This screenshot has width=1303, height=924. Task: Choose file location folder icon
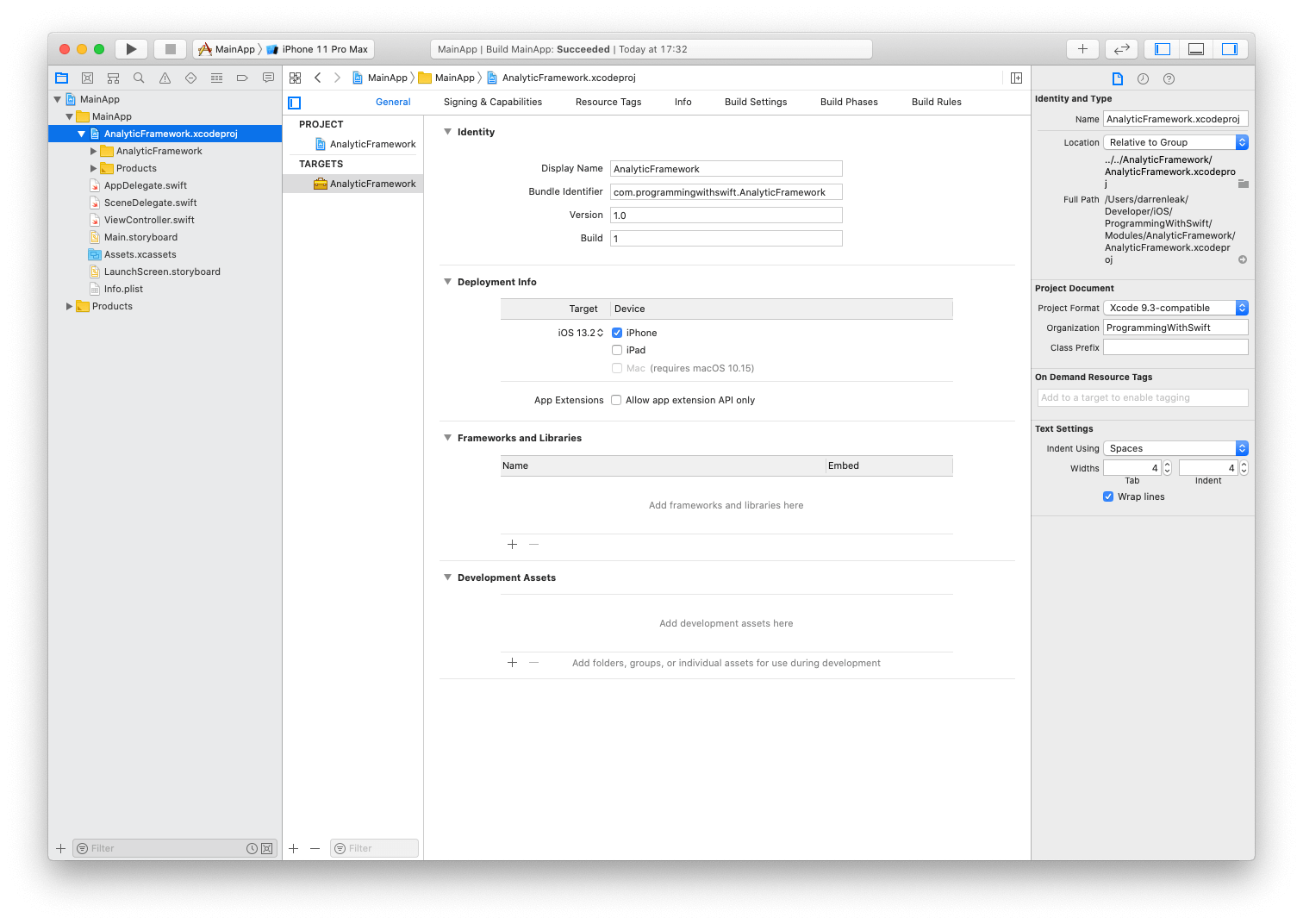coord(1243,184)
